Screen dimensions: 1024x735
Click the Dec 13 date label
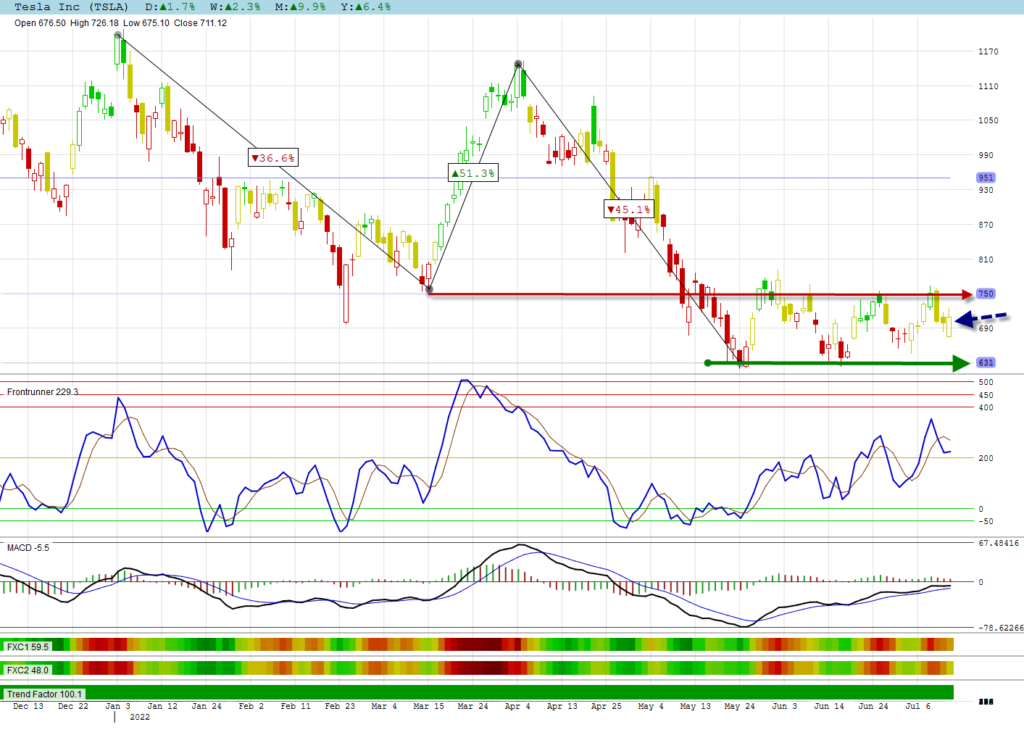tap(28, 706)
